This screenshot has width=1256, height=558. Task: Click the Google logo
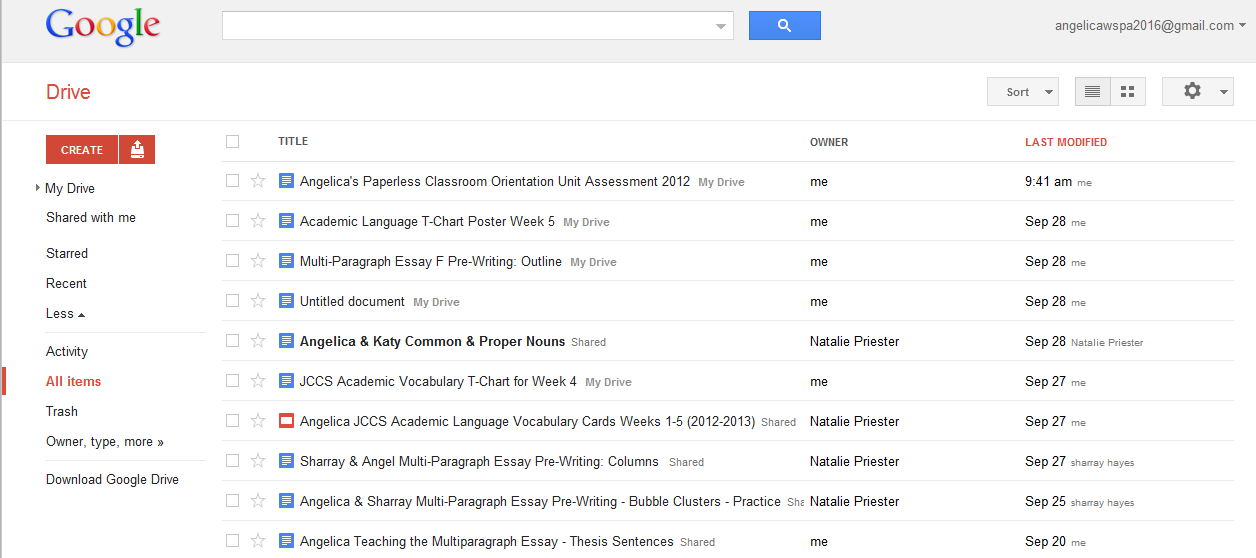103,28
